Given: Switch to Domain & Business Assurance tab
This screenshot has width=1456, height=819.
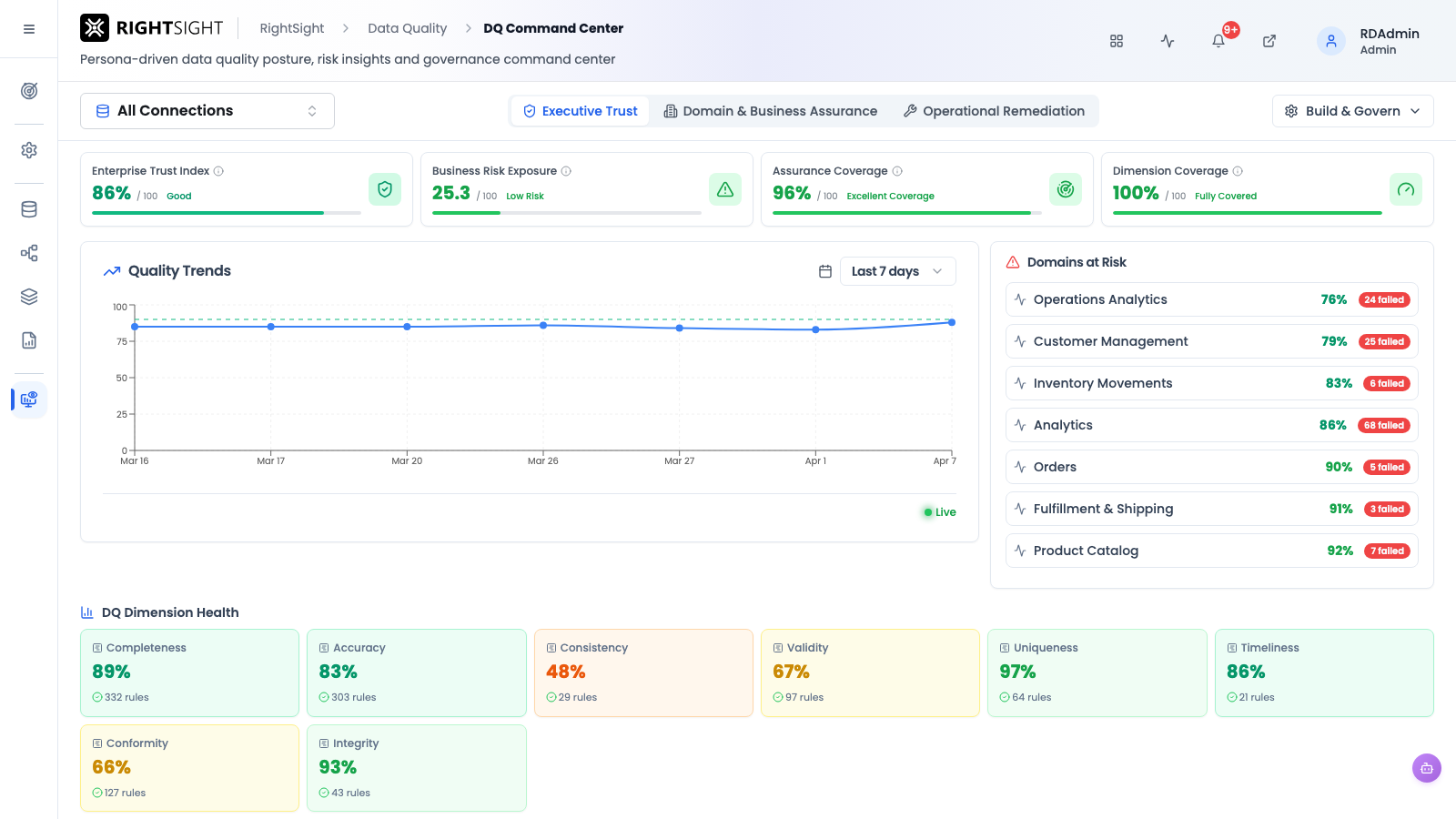Looking at the screenshot, I should tap(771, 111).
